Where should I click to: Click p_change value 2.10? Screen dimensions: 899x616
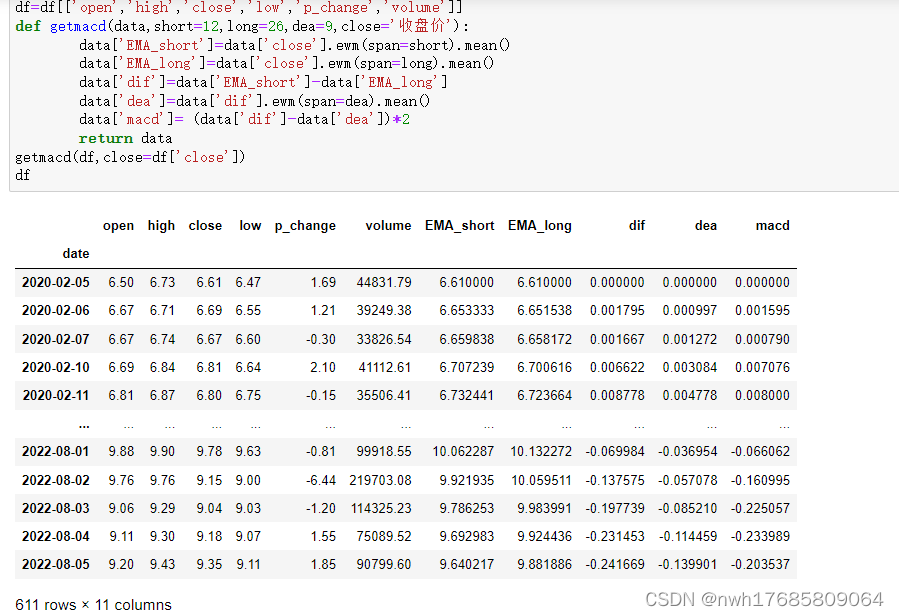click(x=323, y=367)
